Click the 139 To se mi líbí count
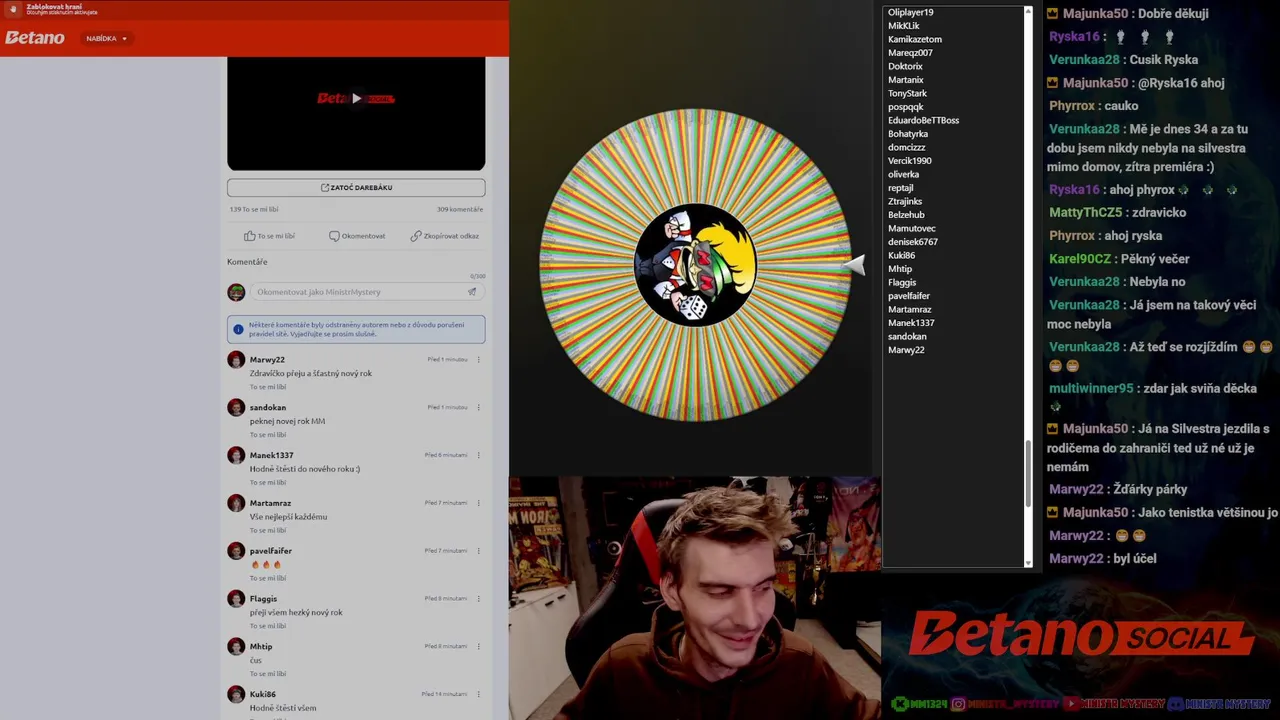This screenshot has width=1280, height=720. click(x=254, y=209)
